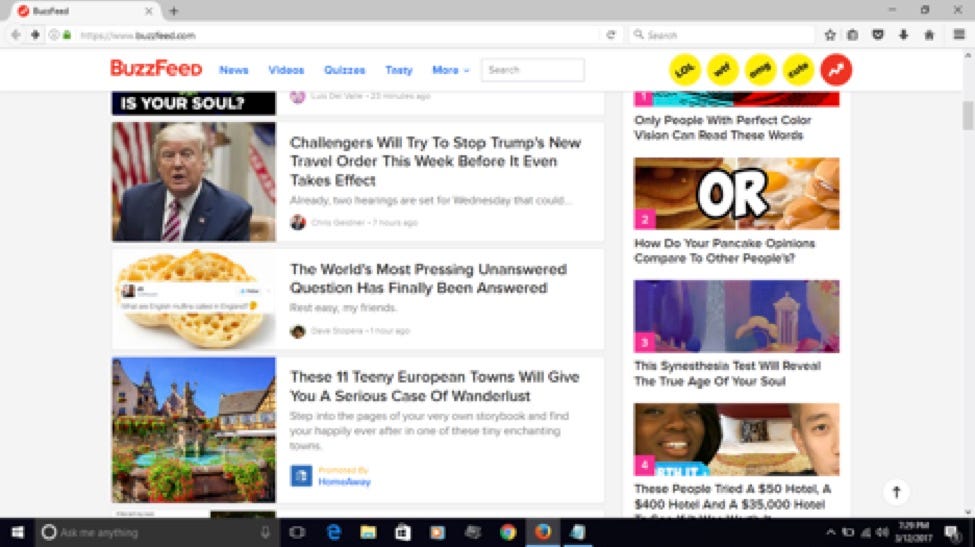Open the bookmarks library icon
The width and height of the screenshot is (975, 547).
[853, 35]
